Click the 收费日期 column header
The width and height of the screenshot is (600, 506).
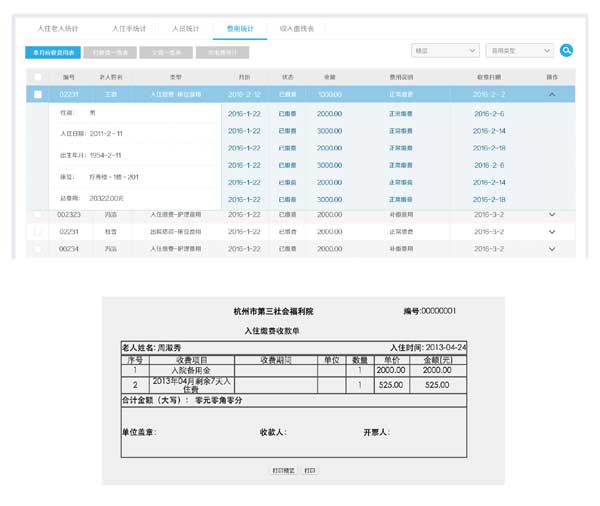point(489,76)
